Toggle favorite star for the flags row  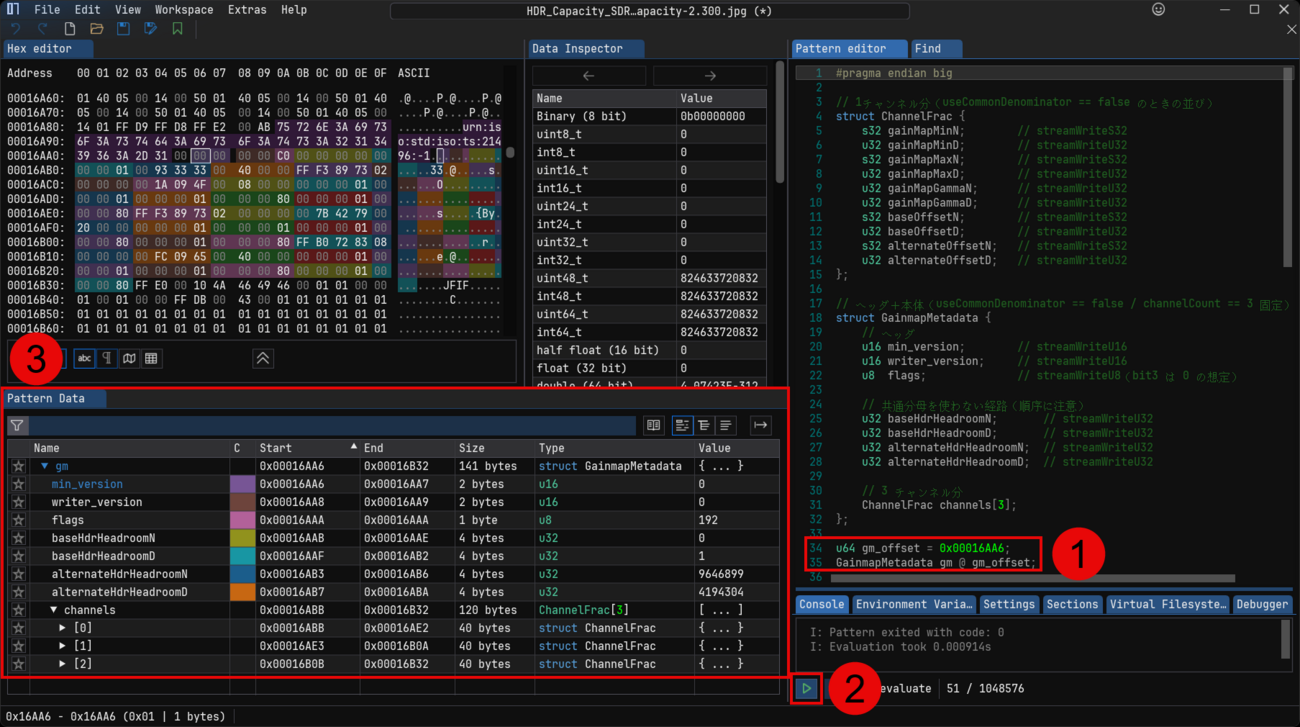[18, 520]
